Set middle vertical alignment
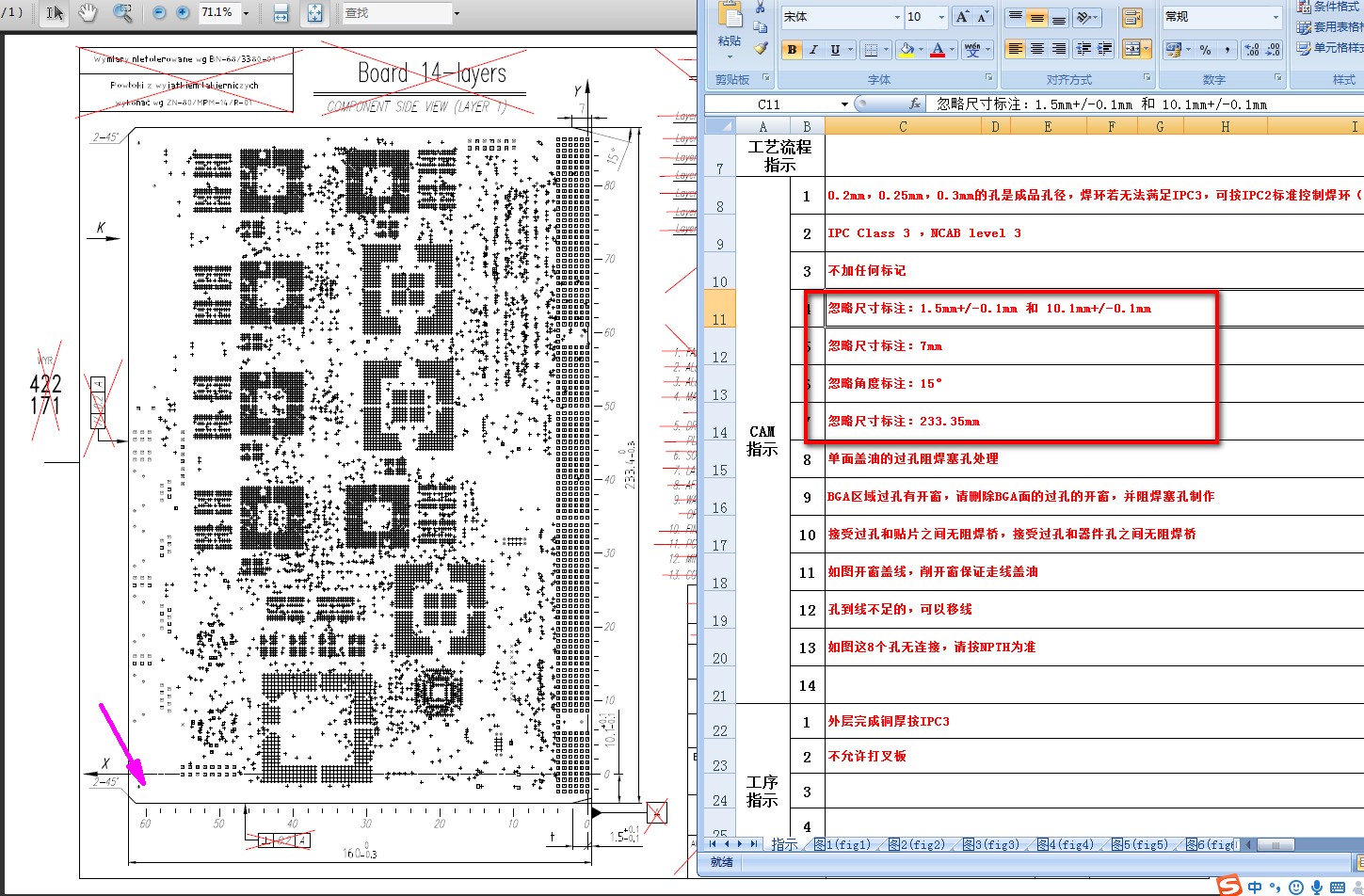The width and height of the screenshot is (1364, 896). pyautogui.click(x=1036, y=17)
